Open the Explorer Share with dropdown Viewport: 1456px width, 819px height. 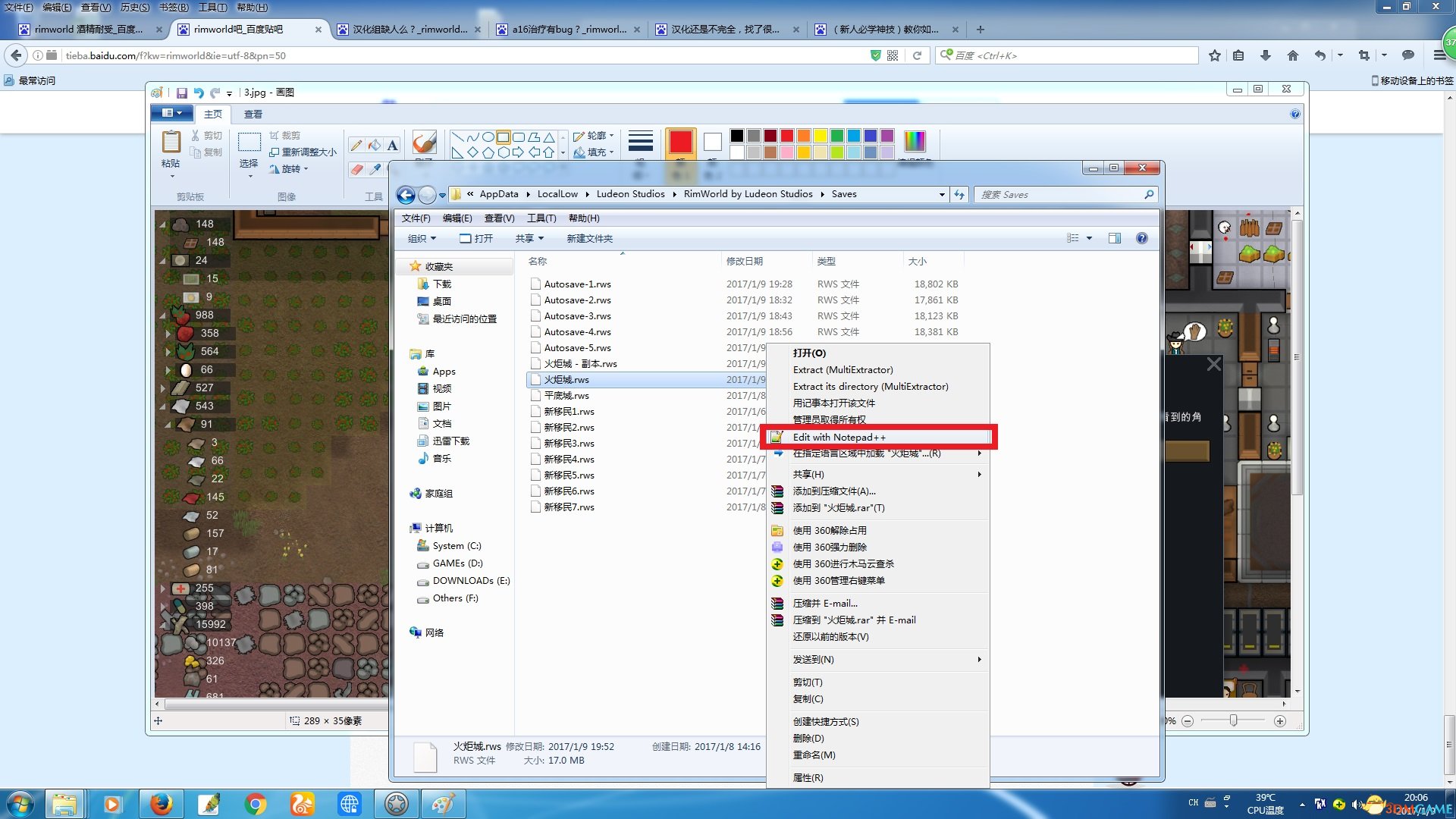click(529, 238)
